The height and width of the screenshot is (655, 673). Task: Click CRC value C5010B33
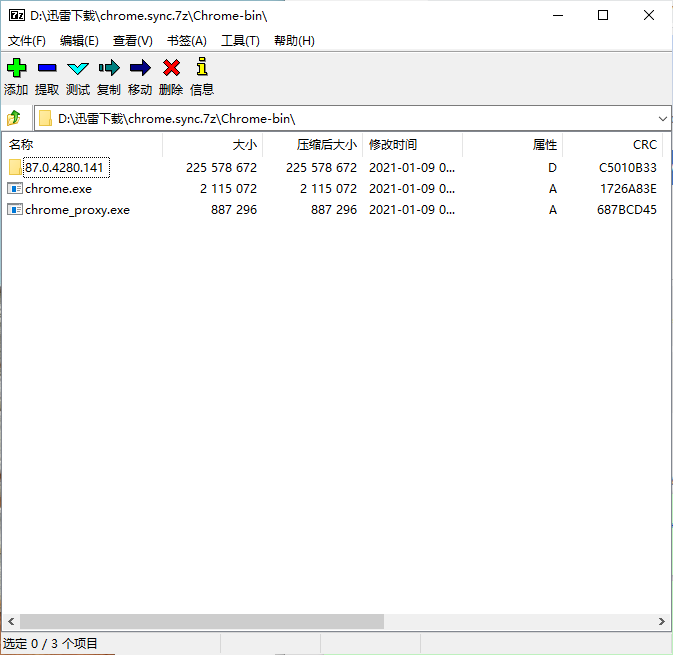tap(628, 167)
